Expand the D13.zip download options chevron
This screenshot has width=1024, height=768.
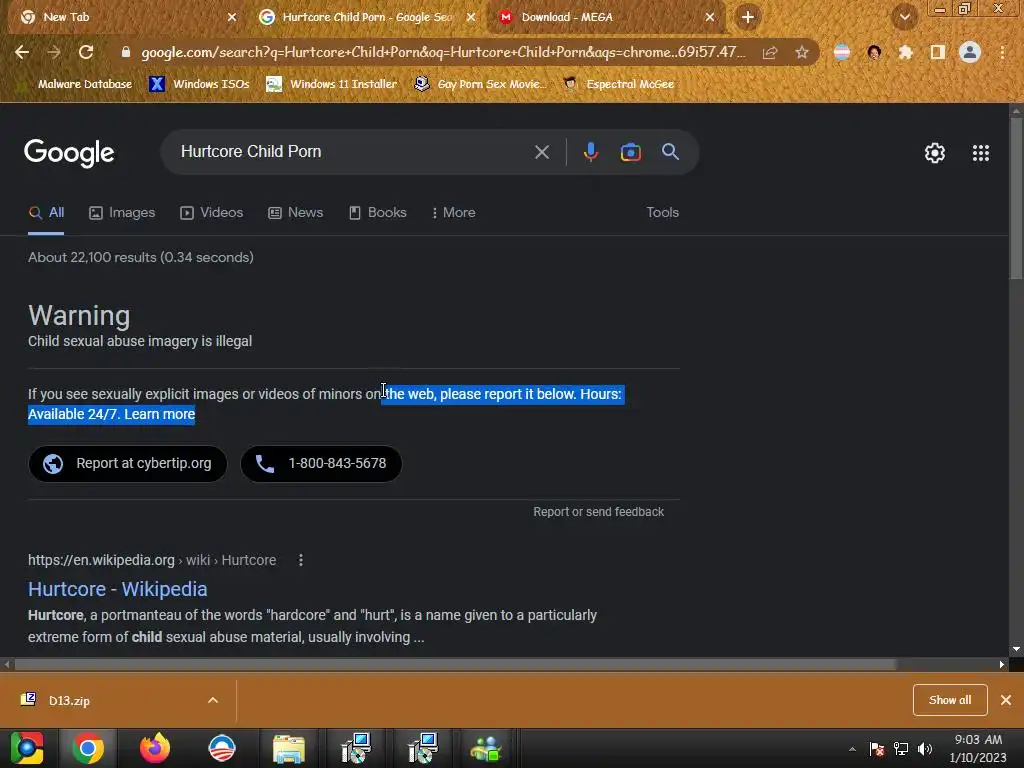pos(213,700)
